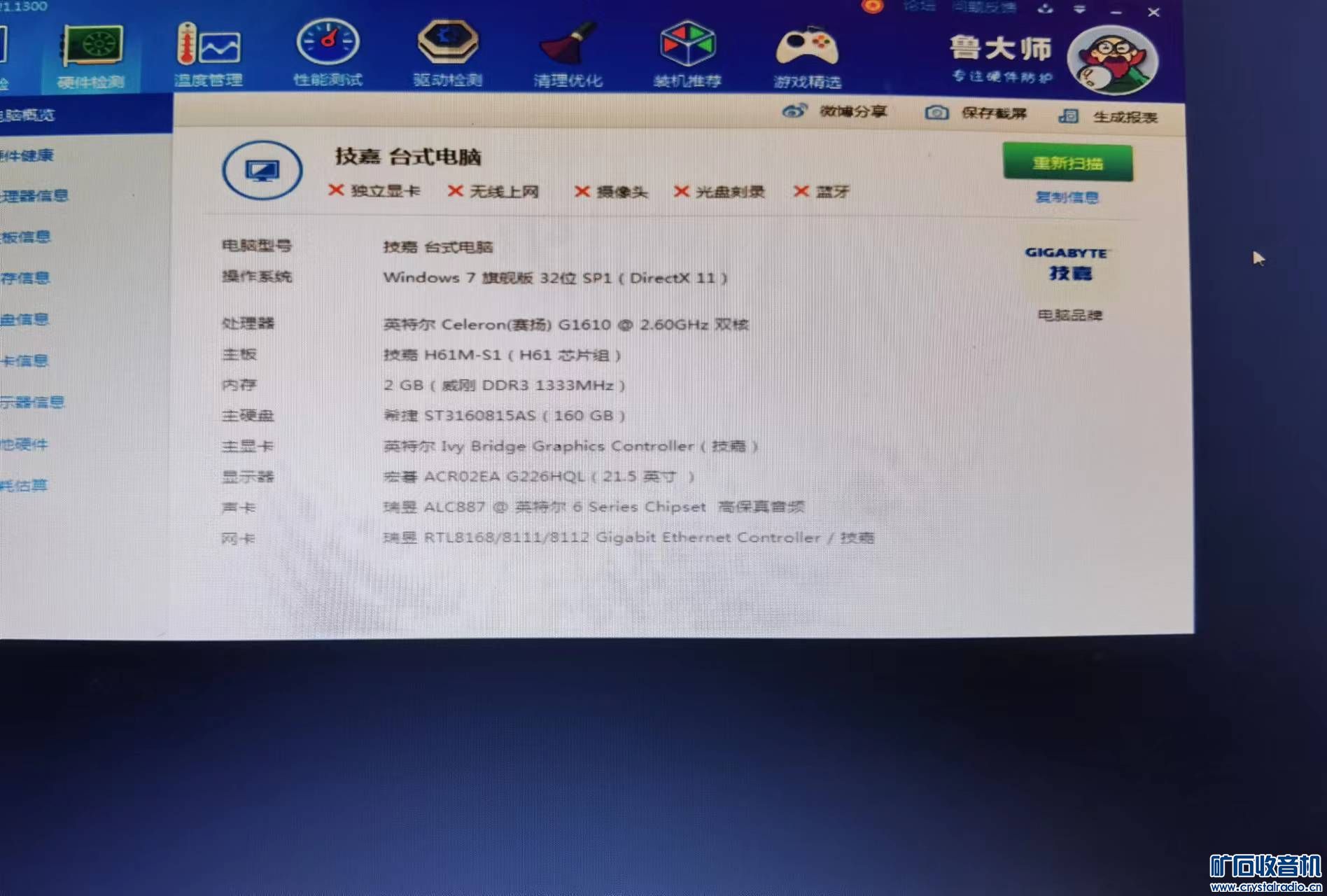The image size is (1327, 896).
Task: Click the 鲁大师 mascot avatar
Action: pos(1112,60)
